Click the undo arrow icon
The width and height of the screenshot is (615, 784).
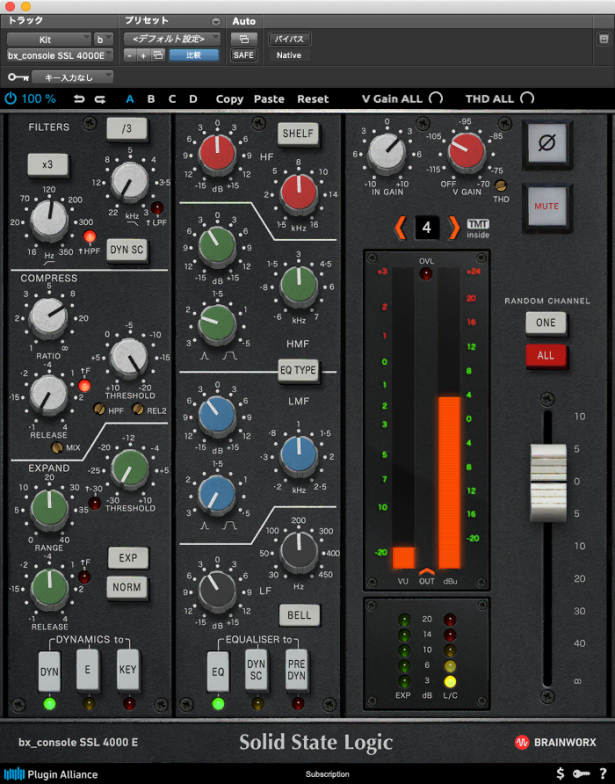(79, 99)
